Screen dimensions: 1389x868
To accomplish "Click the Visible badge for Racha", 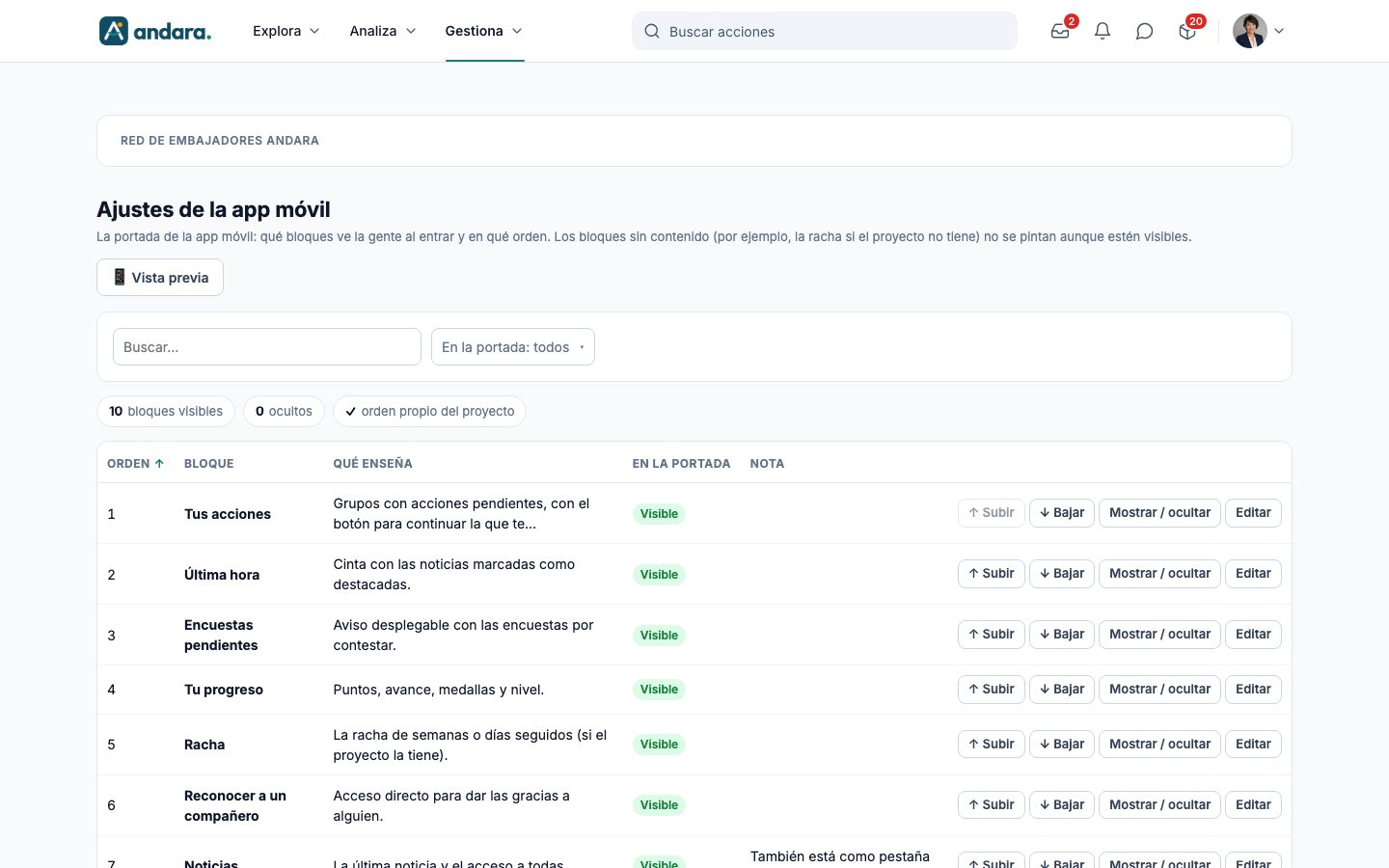I will pos(659,745).
